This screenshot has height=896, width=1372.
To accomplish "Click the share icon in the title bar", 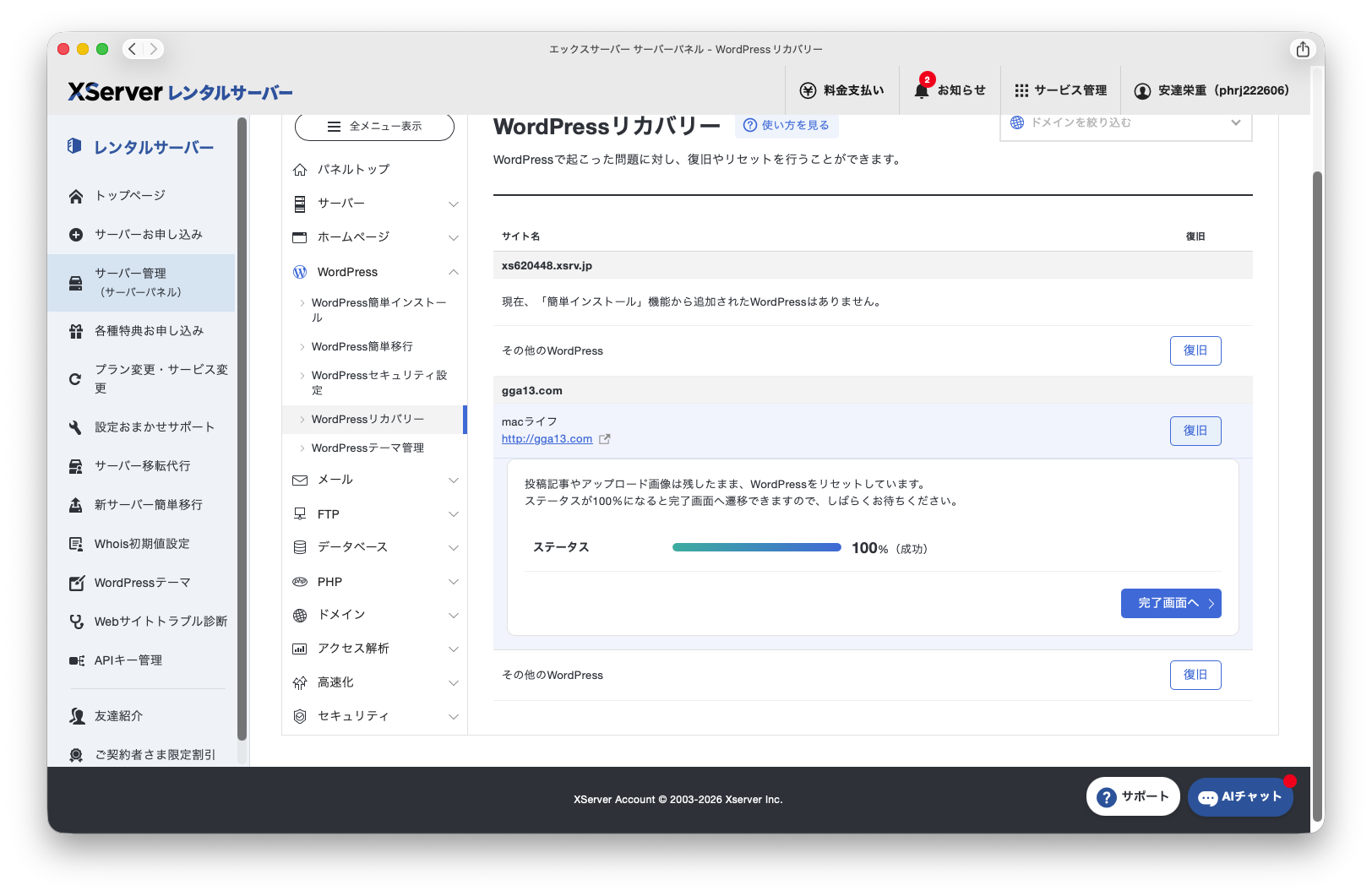I will coord(1303,49).
